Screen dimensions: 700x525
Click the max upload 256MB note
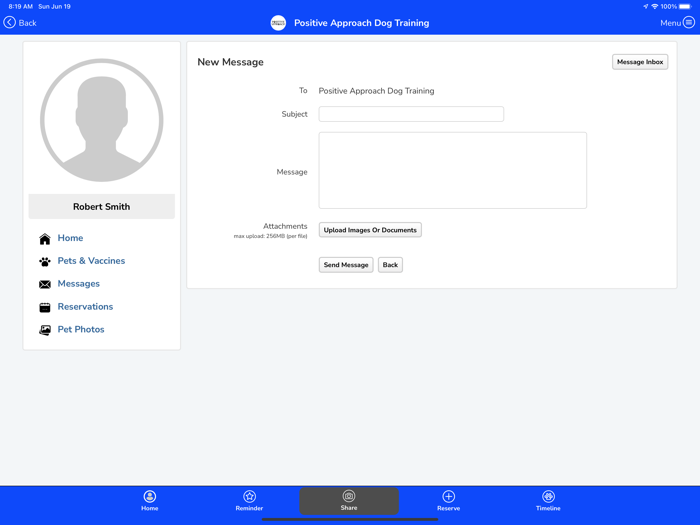271,236
